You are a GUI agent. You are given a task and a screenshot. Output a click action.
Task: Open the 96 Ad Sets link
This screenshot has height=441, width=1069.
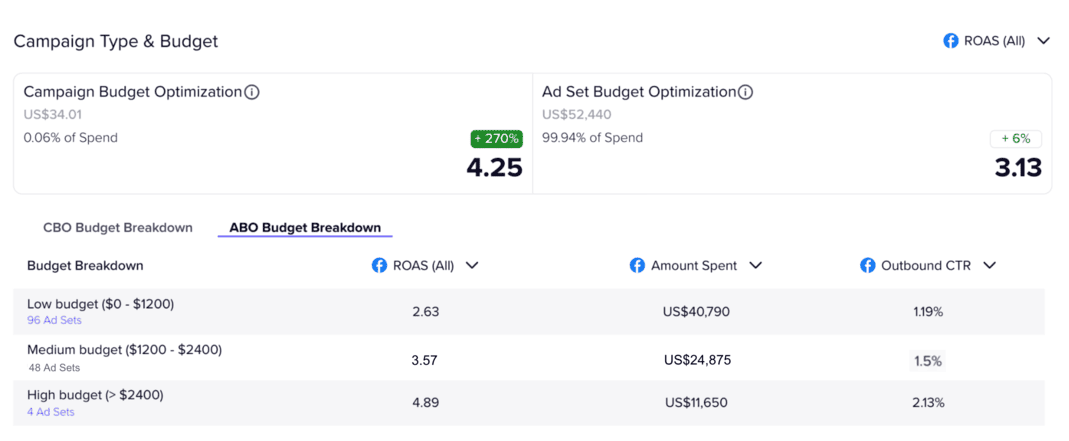pyautogui.click(x=54, y=320)
